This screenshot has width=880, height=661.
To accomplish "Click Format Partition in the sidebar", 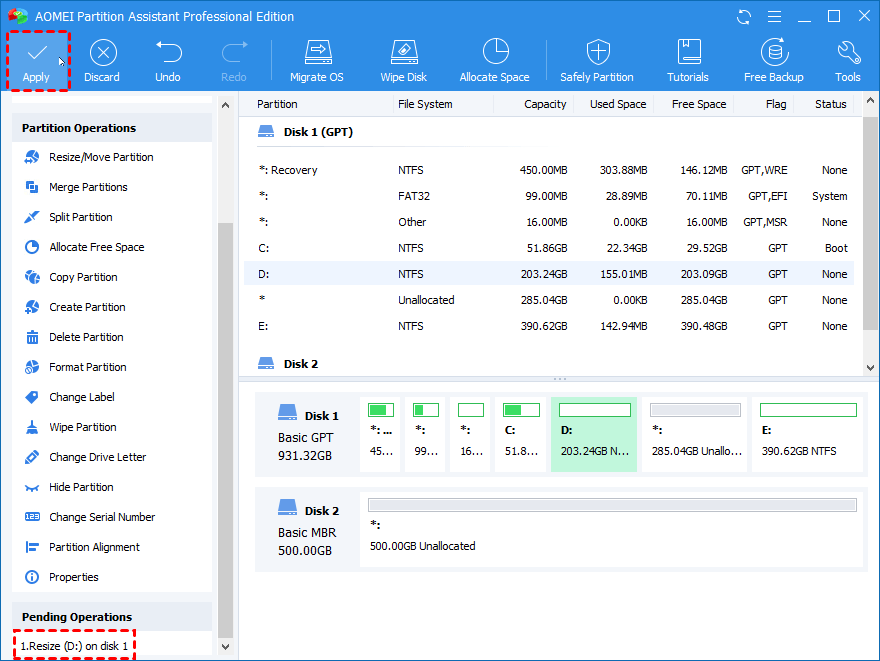I will [88, 367].
